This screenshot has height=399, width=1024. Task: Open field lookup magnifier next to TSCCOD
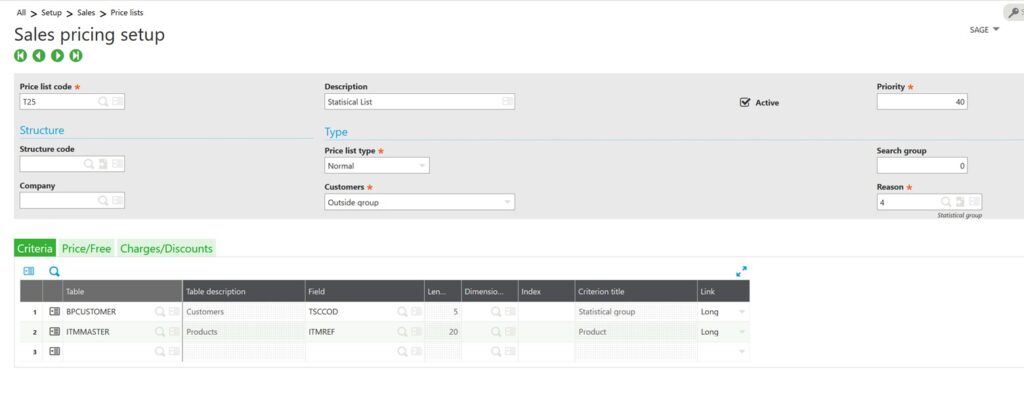402,312
